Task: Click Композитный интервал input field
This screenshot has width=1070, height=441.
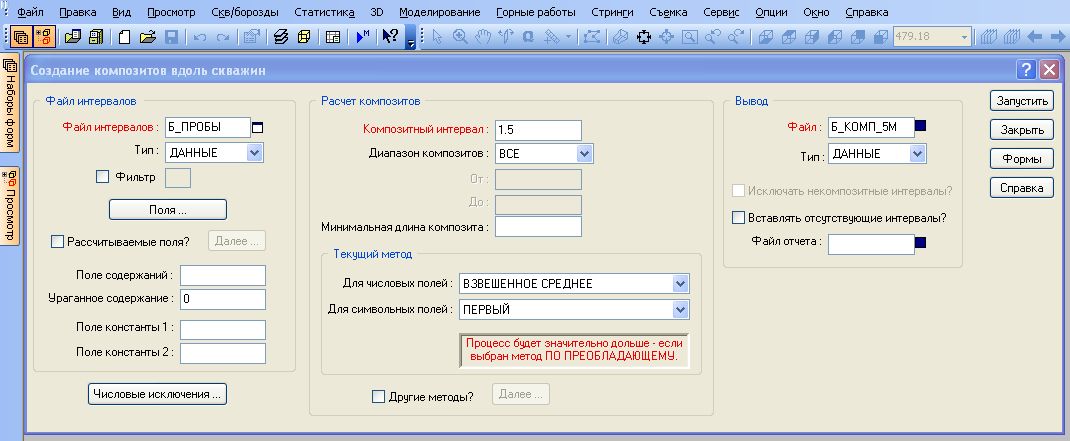Action: tap(538, 130)
